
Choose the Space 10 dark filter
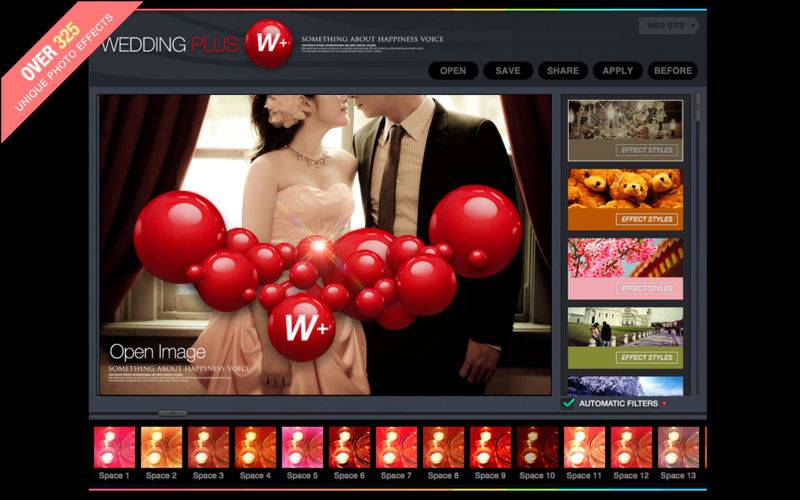point(537,447)
